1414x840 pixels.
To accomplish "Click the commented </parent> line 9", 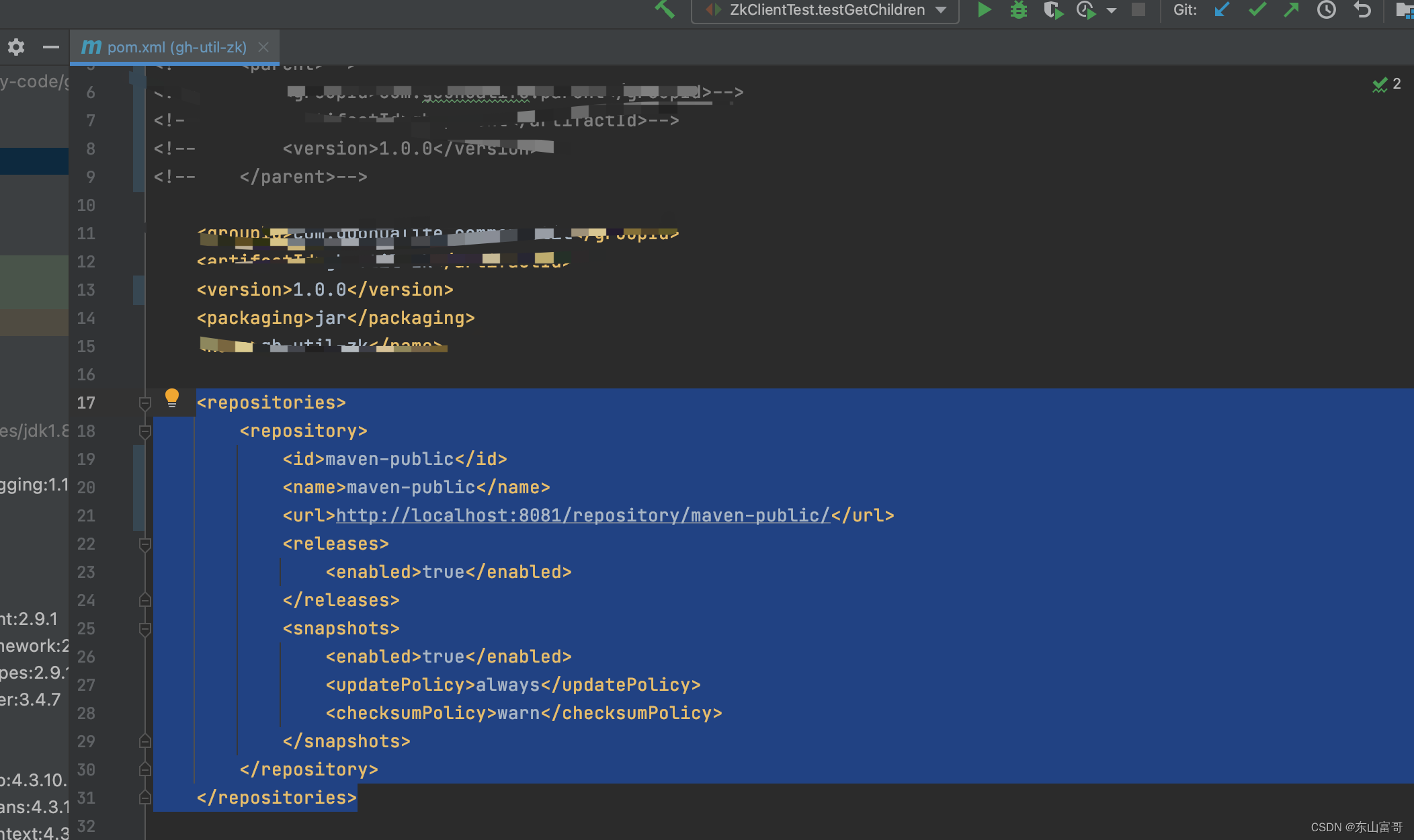I will click(x=260, y=177).
